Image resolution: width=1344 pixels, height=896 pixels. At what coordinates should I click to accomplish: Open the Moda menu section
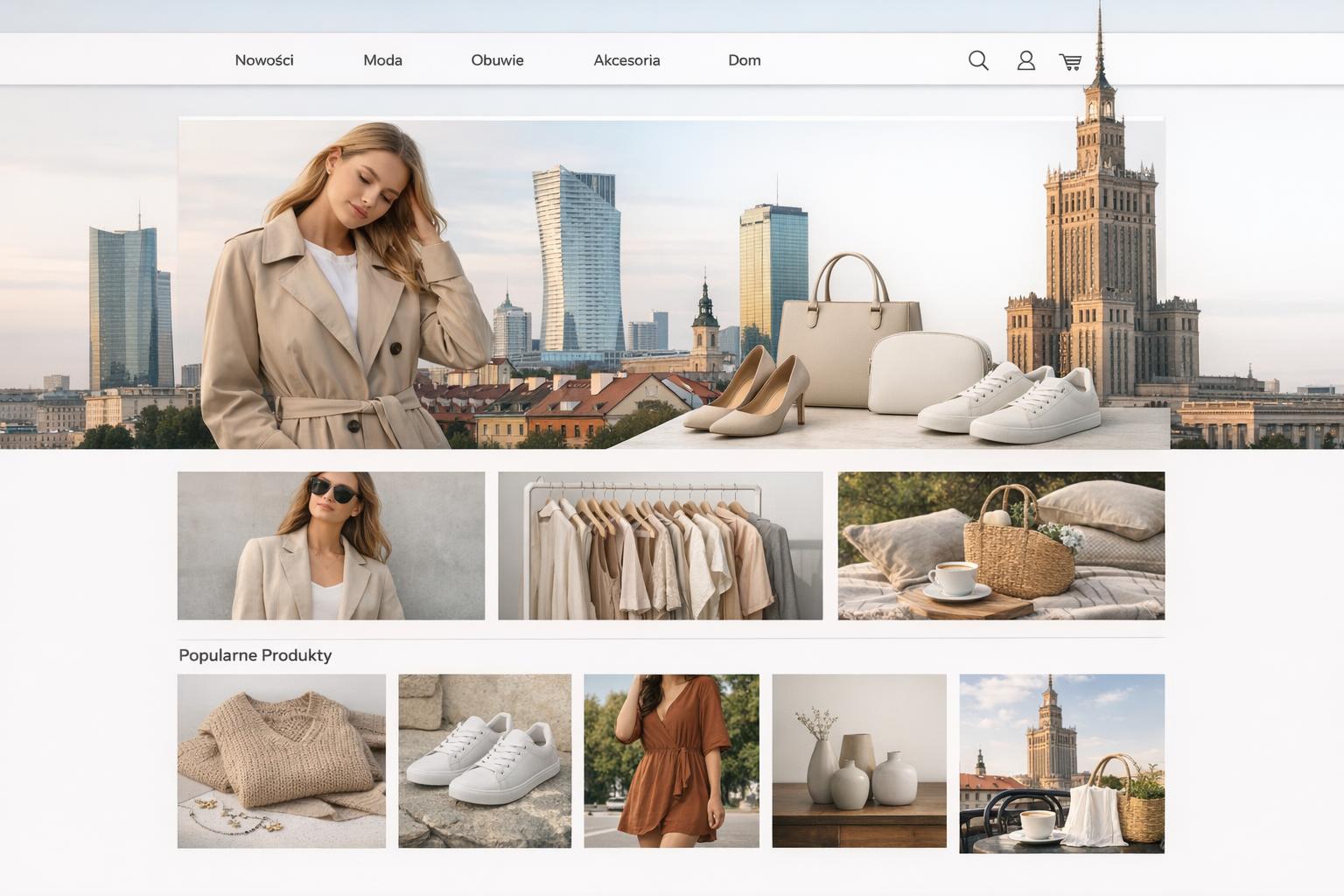[382, 60]
